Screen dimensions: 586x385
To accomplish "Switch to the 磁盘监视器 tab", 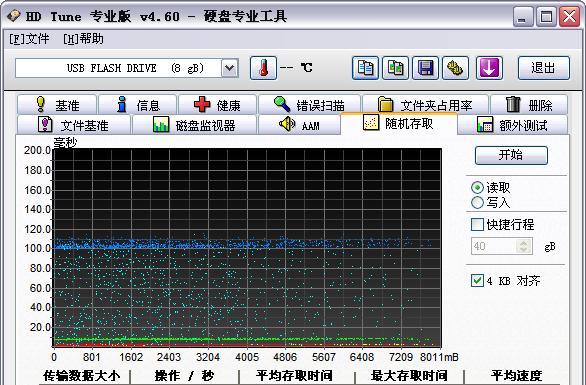I will pos(194,125).
